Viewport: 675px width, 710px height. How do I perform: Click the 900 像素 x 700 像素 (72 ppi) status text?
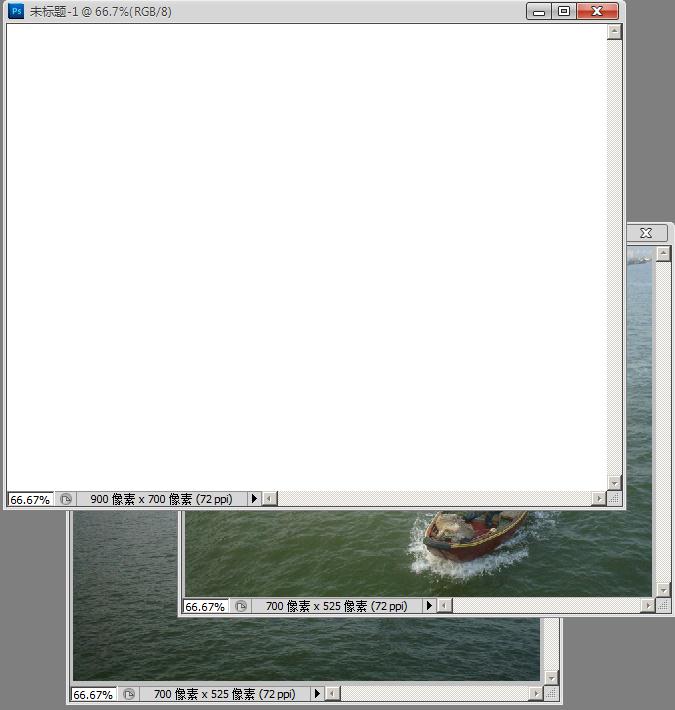pos(161,499)
